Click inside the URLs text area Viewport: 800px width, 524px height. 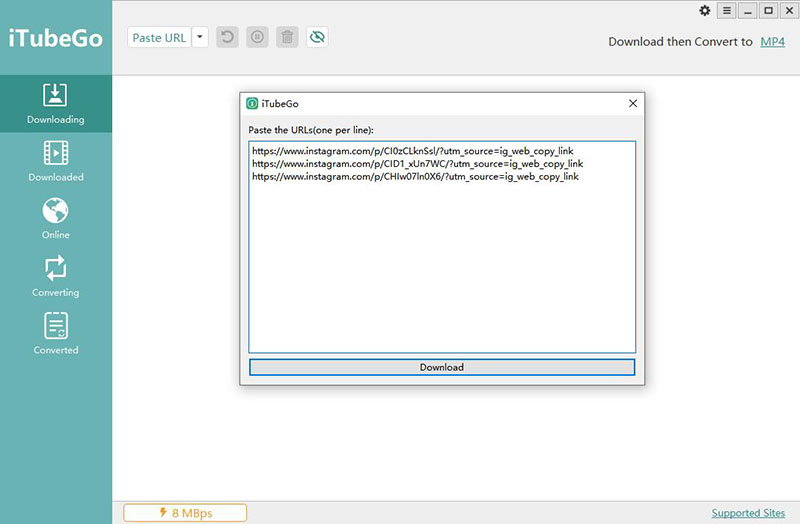442,247
